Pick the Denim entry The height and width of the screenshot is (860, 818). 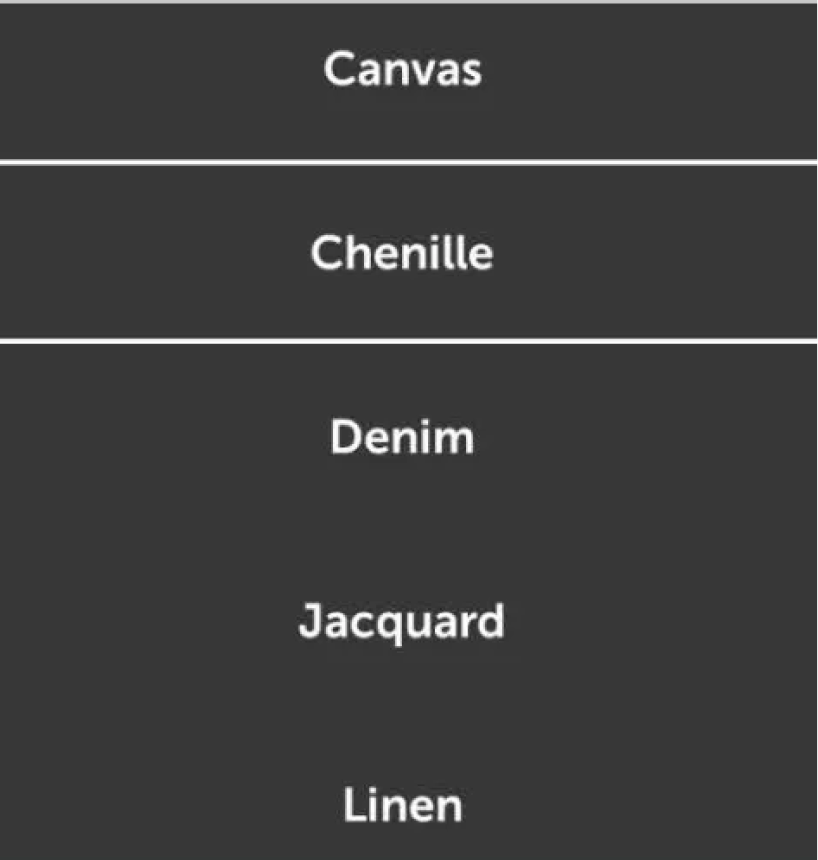(x=402, y=438)
